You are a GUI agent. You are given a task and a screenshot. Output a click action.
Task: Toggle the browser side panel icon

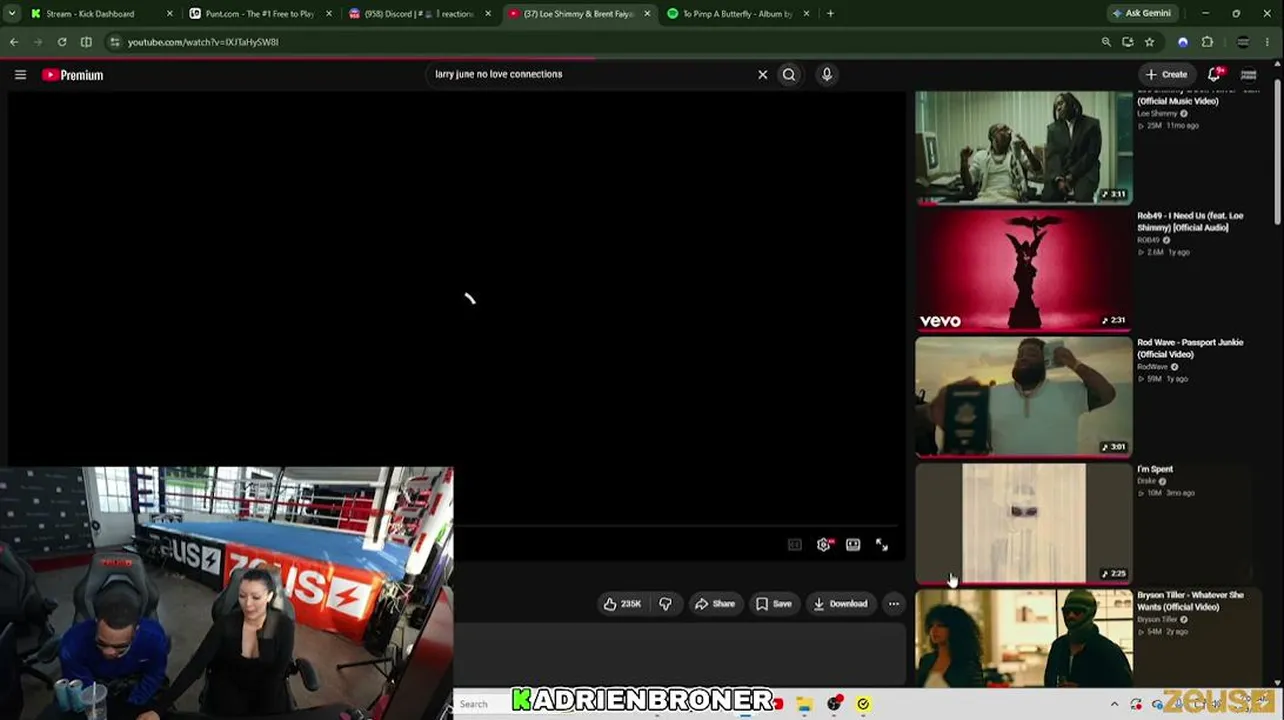(86, 42)
